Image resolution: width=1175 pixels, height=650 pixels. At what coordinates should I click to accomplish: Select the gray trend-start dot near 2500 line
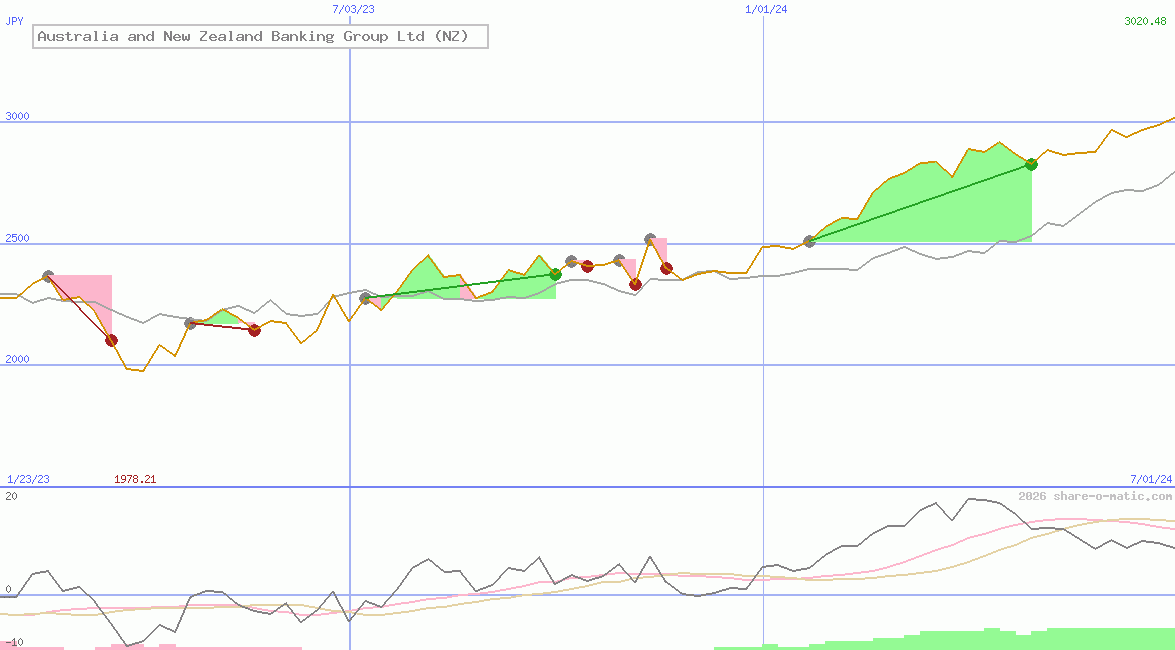[x=809, y=241]
